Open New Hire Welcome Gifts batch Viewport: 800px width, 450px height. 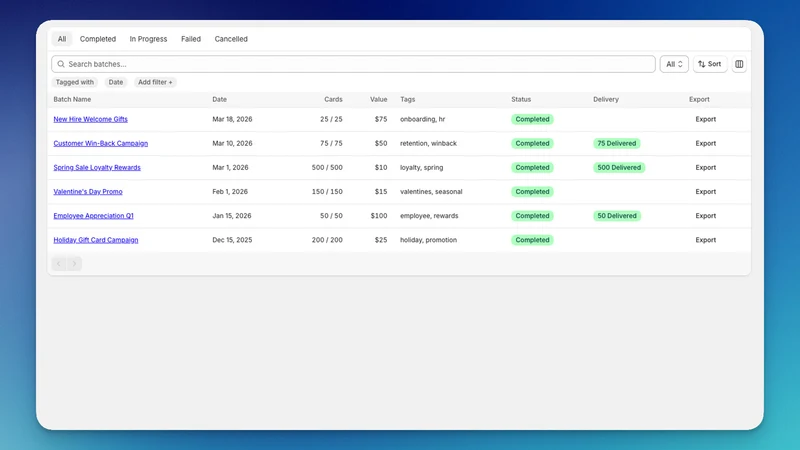tap(90, 119)
